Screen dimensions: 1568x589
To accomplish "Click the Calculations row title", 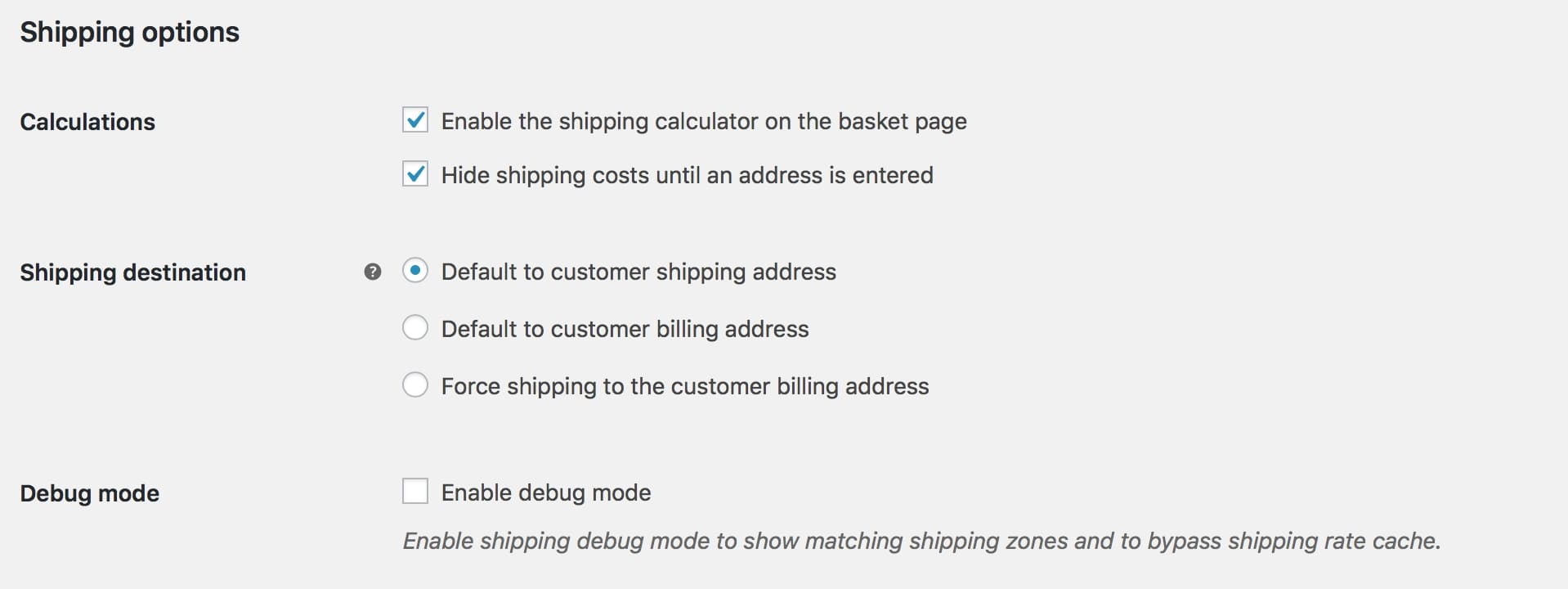I will (87, 122).
